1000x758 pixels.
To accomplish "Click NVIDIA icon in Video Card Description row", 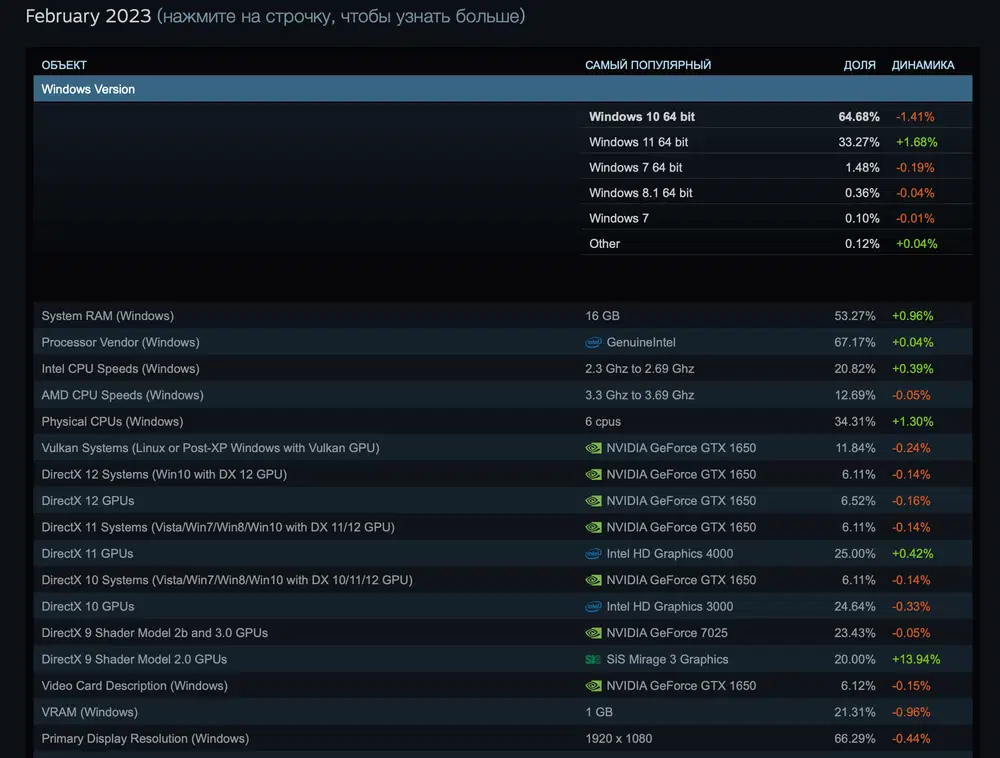I will click(x=593, y=686).
